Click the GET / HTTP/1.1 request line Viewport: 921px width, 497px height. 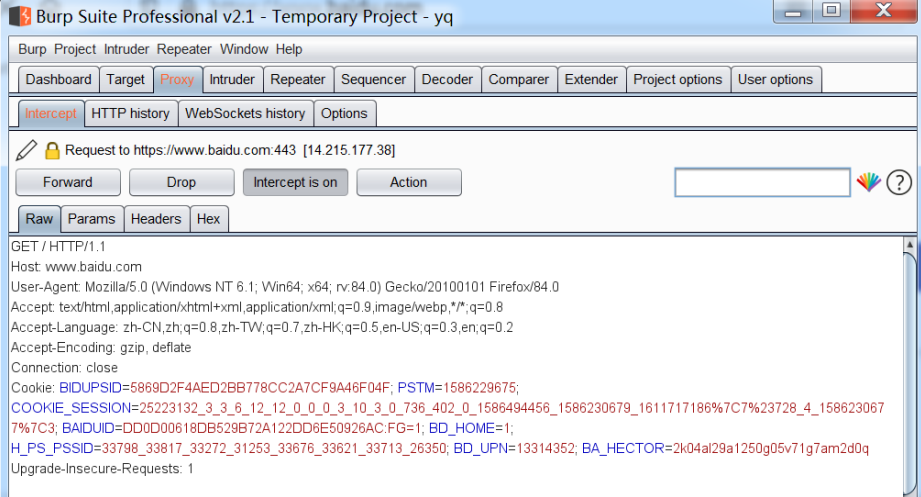pos(58,247)
